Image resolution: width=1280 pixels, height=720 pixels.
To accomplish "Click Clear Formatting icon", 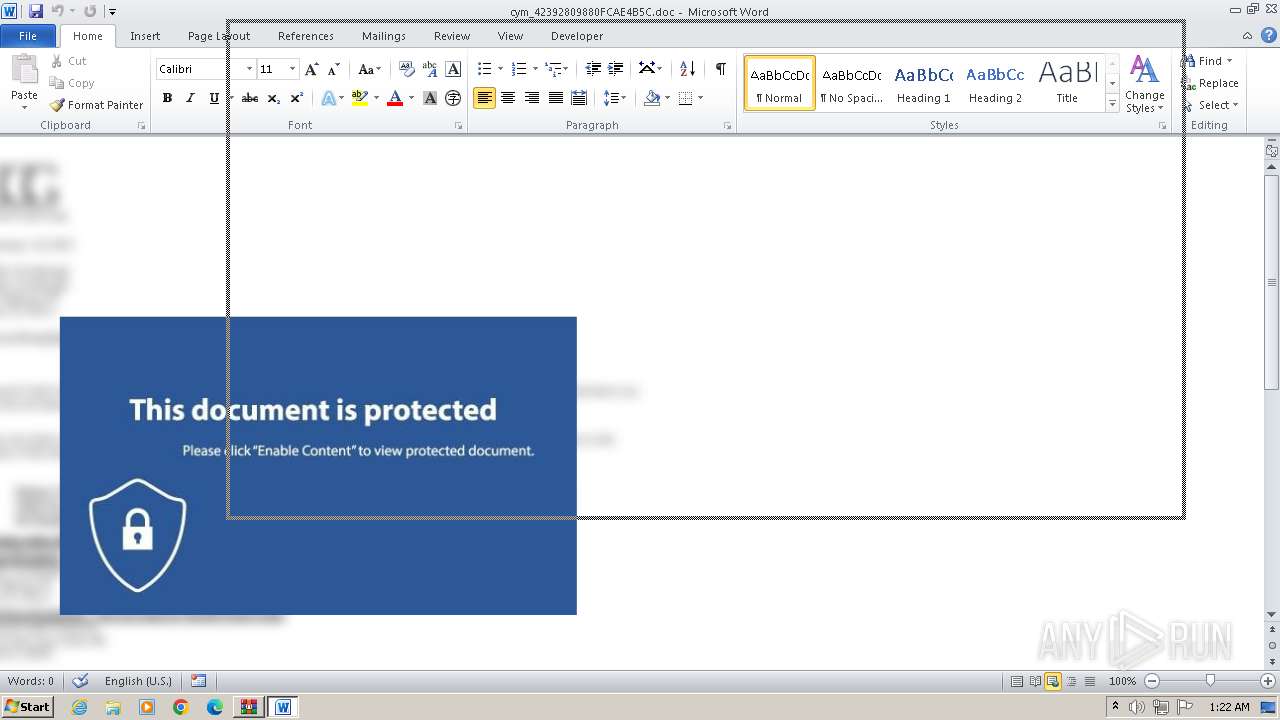I will (406, 69).
